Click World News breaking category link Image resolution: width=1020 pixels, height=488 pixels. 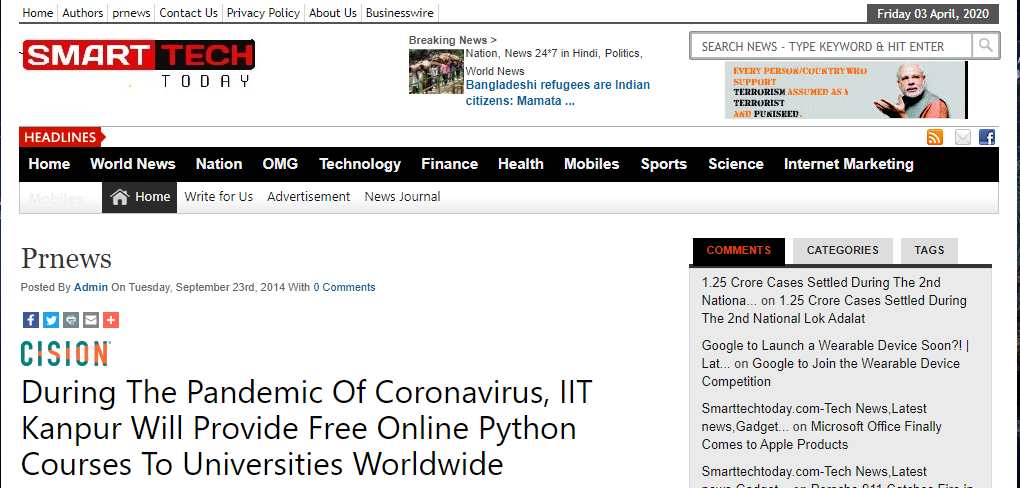tap(495, 71)
